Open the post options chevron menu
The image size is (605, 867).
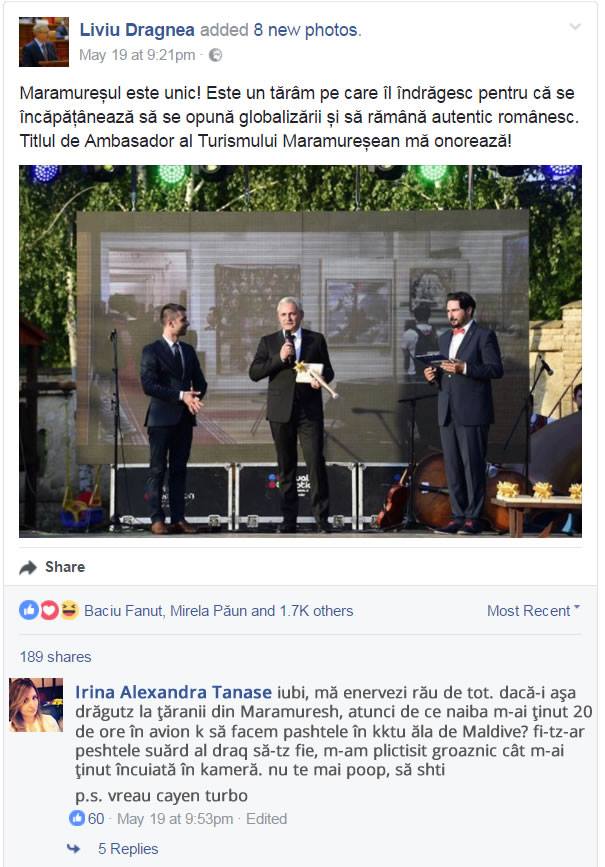(575, 27)
